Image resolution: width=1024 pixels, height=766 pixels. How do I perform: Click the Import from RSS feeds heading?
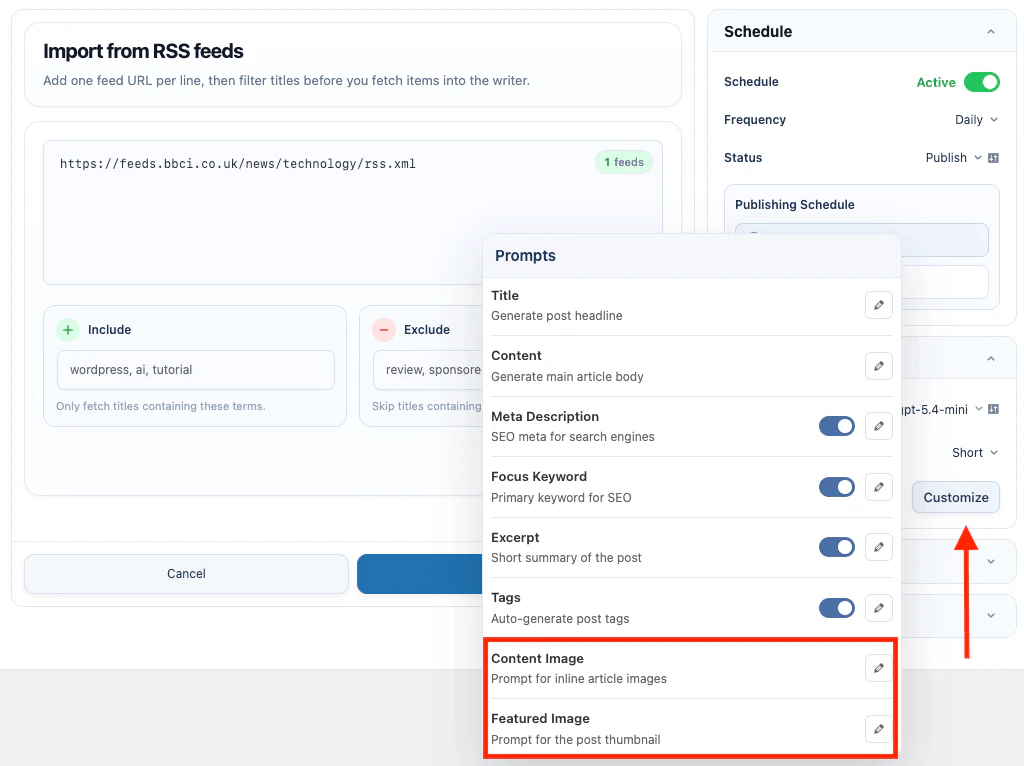click(143, 51)
